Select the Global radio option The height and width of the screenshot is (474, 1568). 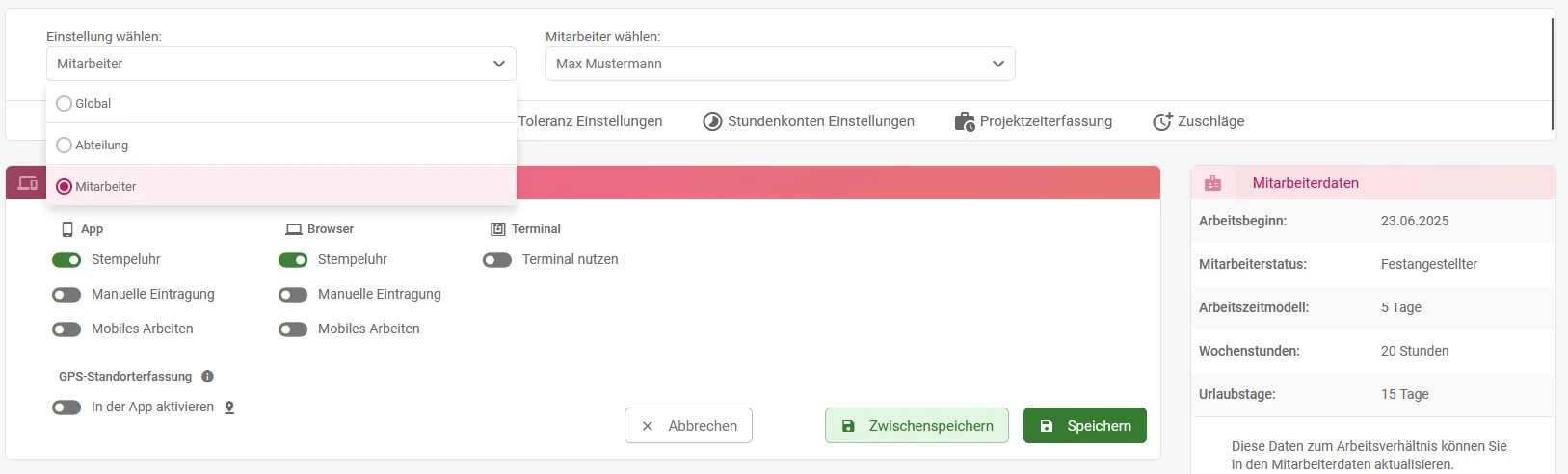65,103
